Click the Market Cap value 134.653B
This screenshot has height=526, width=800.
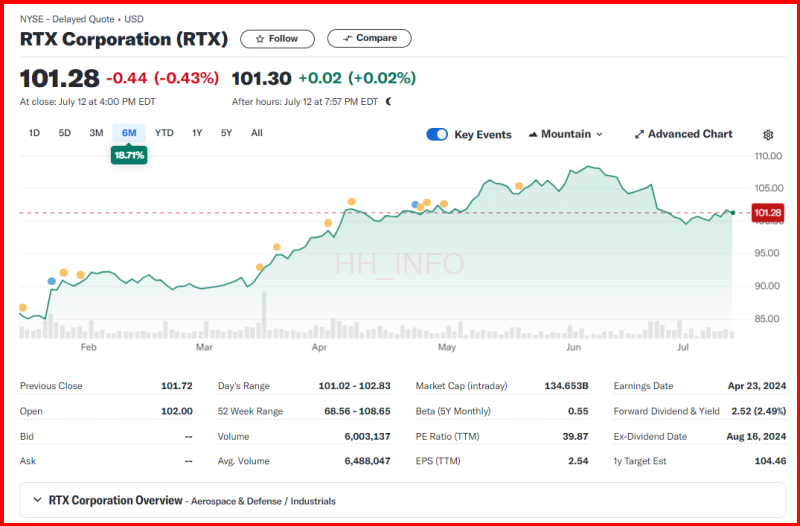coord(566,386)
